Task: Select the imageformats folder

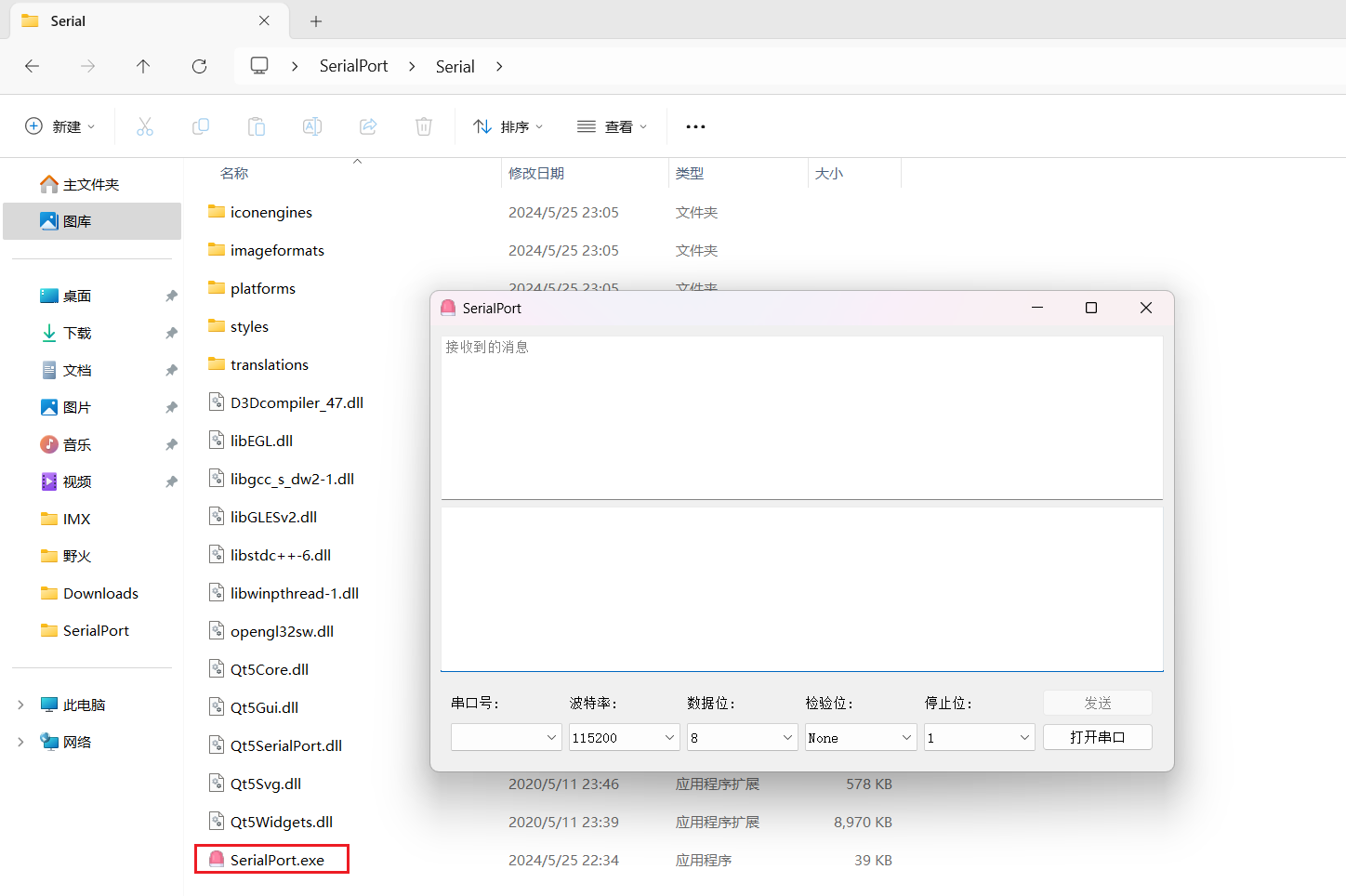Action: pos(277,250)
